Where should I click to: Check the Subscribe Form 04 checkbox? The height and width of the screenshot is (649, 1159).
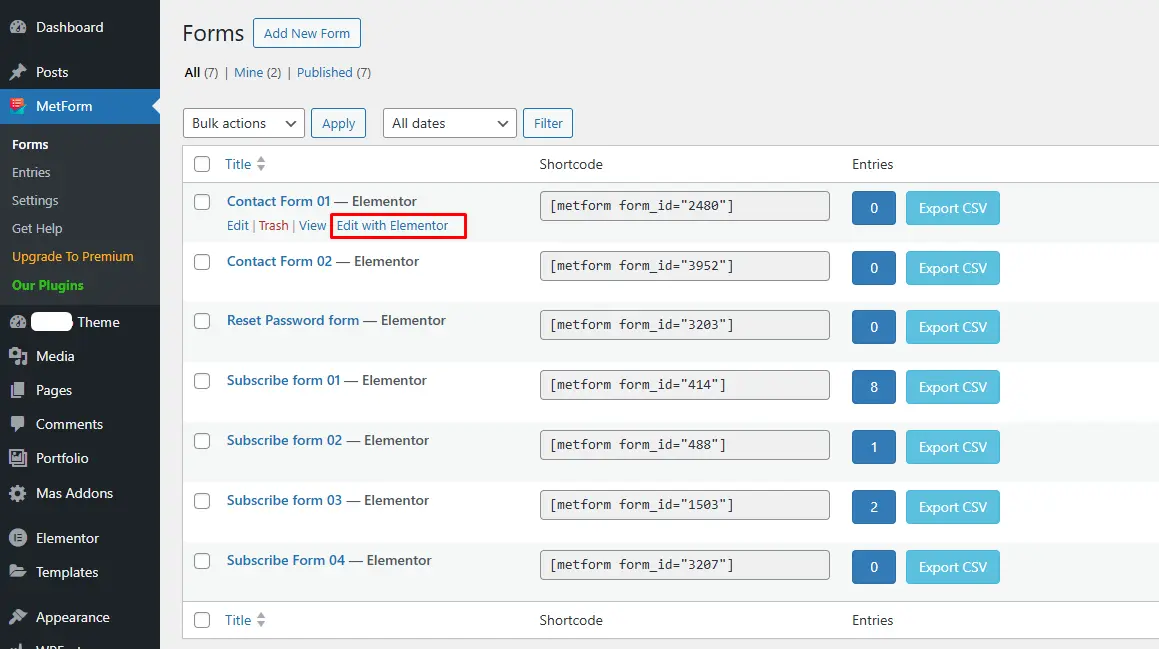point(202,561)
